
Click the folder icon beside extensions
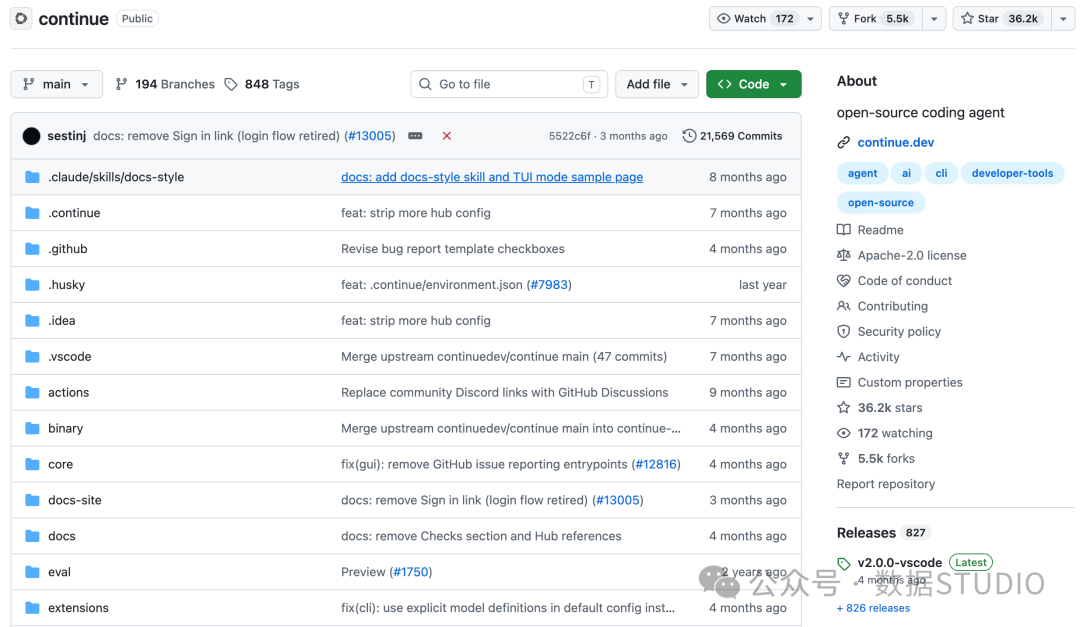tap(32, 607)
